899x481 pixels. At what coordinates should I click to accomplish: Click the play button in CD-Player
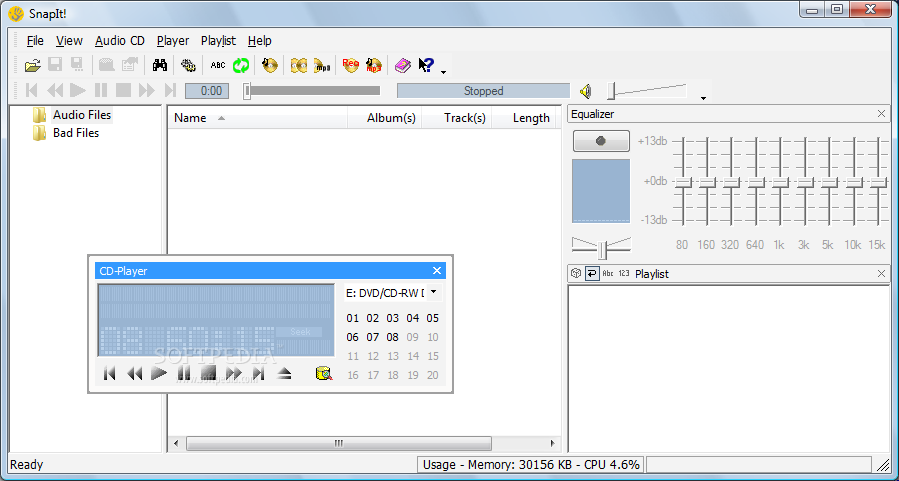tap(159, 374)
